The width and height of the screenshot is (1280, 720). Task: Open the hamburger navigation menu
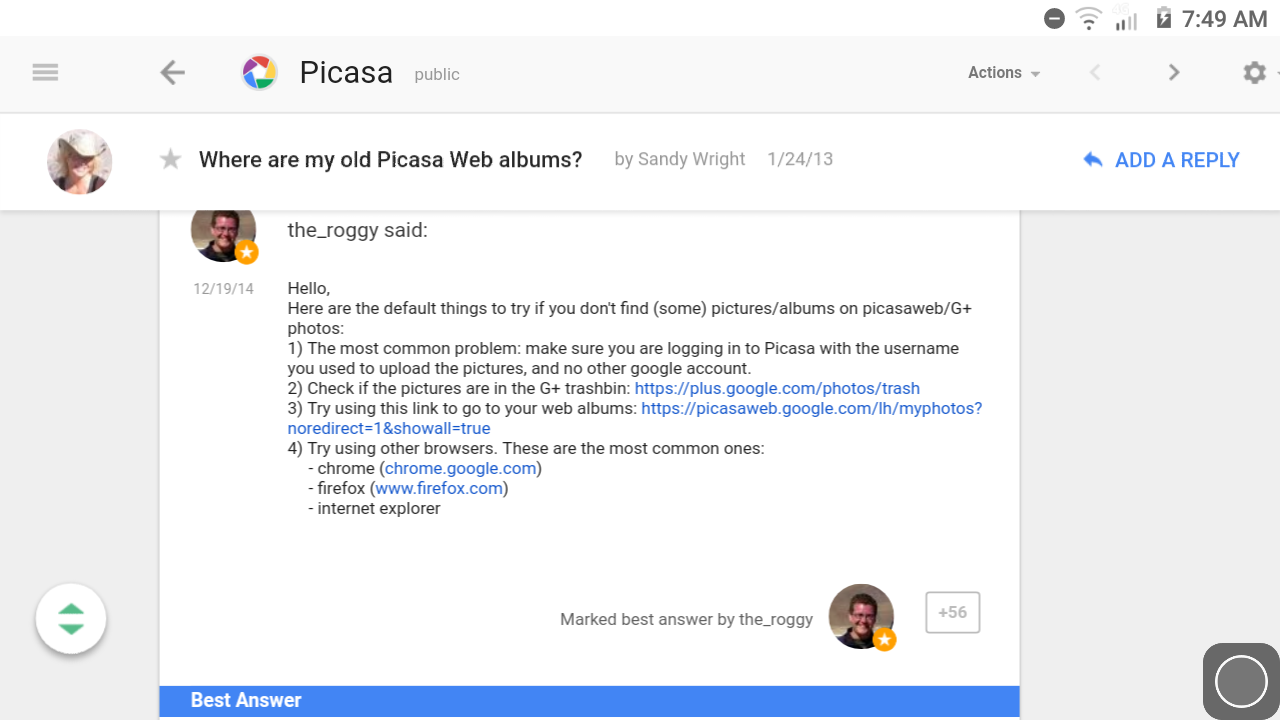pyautogui.click(x=45, y=73)
